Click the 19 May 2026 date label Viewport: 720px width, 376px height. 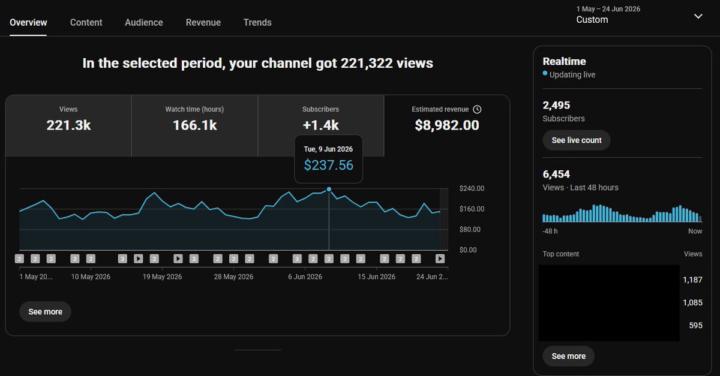pyautogui.click(x=162, y=277)
